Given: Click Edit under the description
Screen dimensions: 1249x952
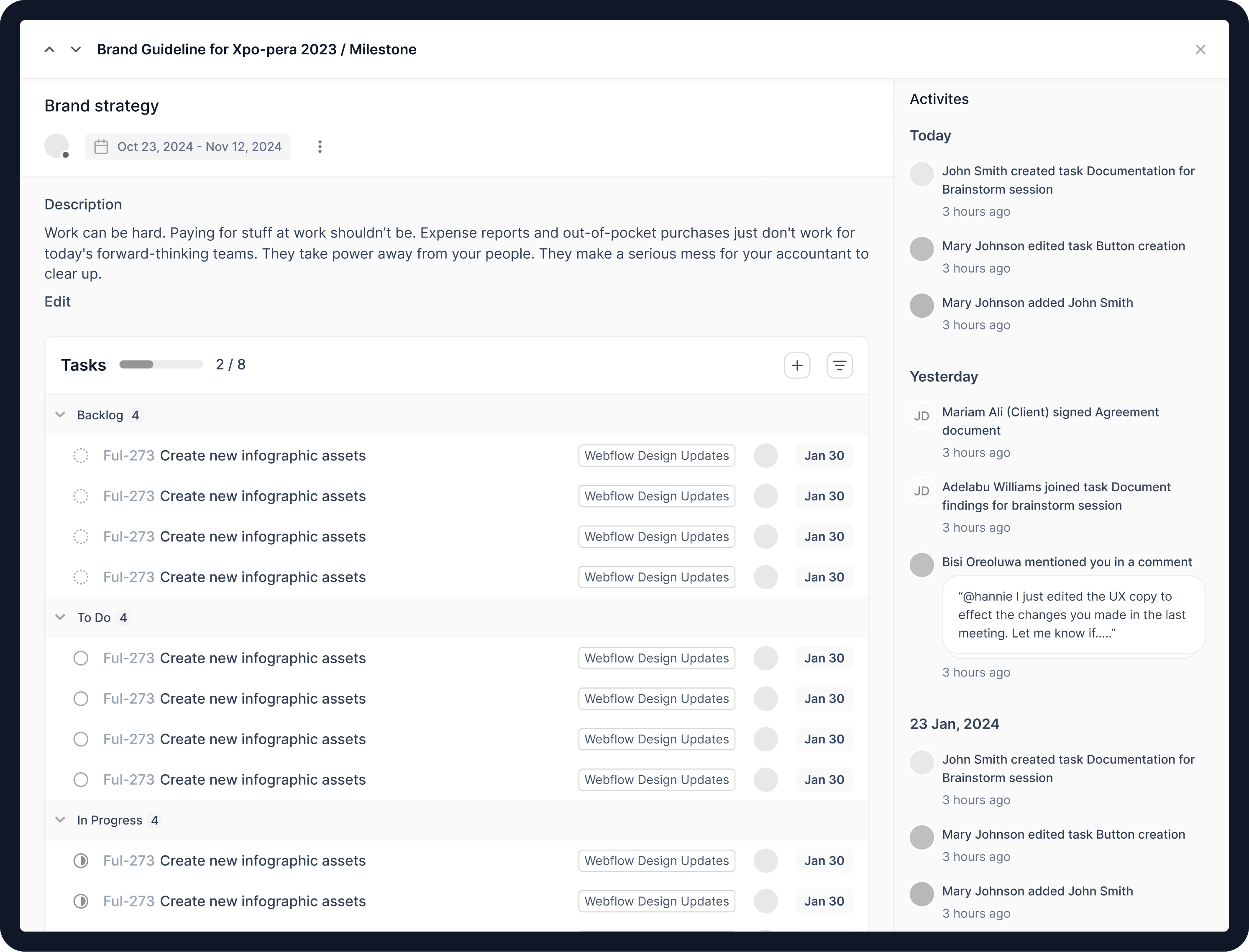Looking at the screenshot, I should point(57,301).
